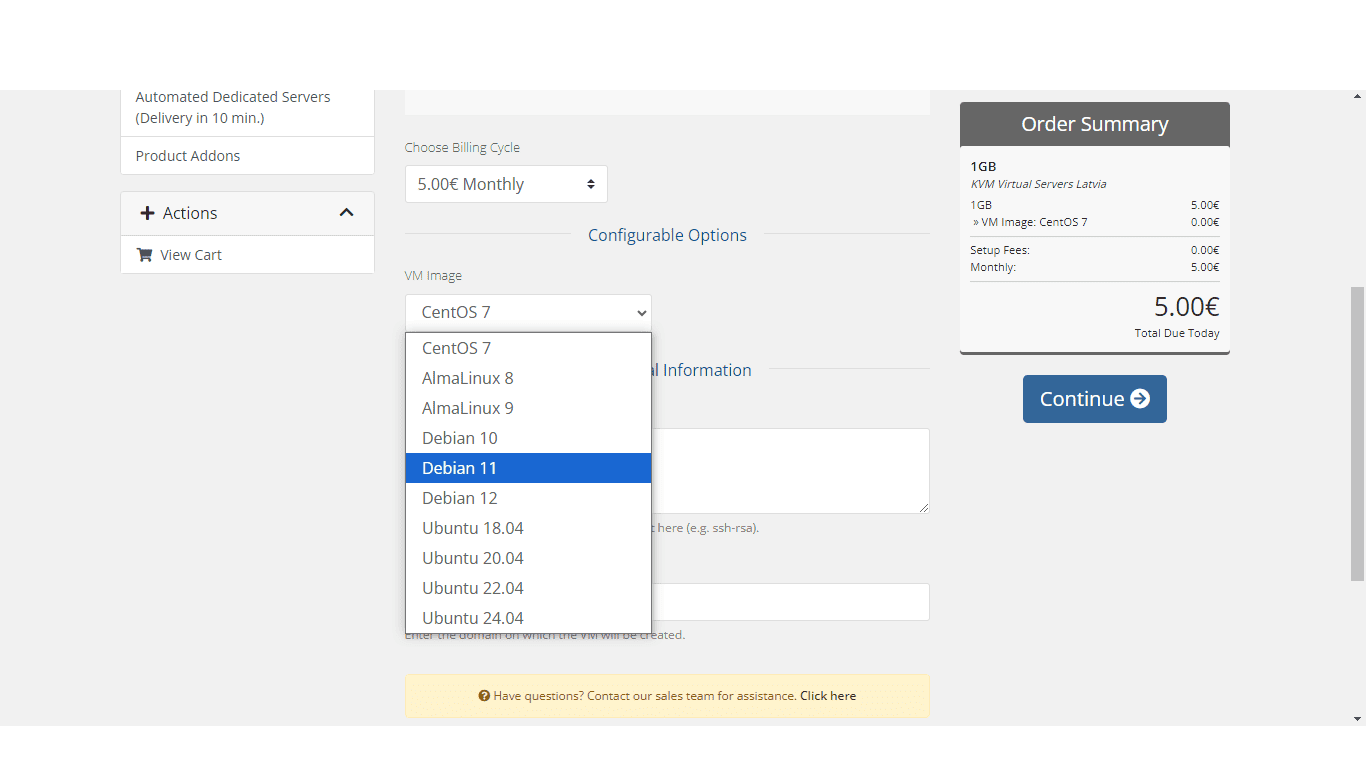This screenshot has height=768, width=1366.
Task: Click into the SSH key text area
Action: point(790,471)
